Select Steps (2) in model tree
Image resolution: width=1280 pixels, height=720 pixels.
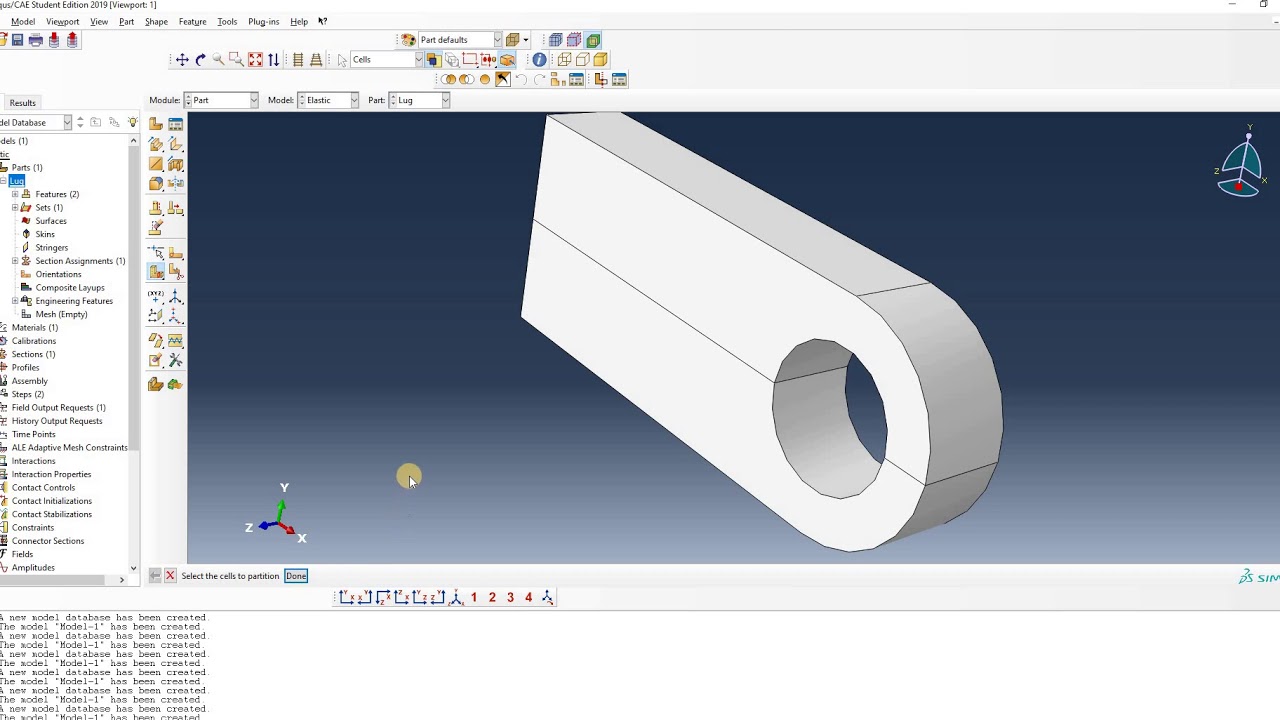[28, 394]
